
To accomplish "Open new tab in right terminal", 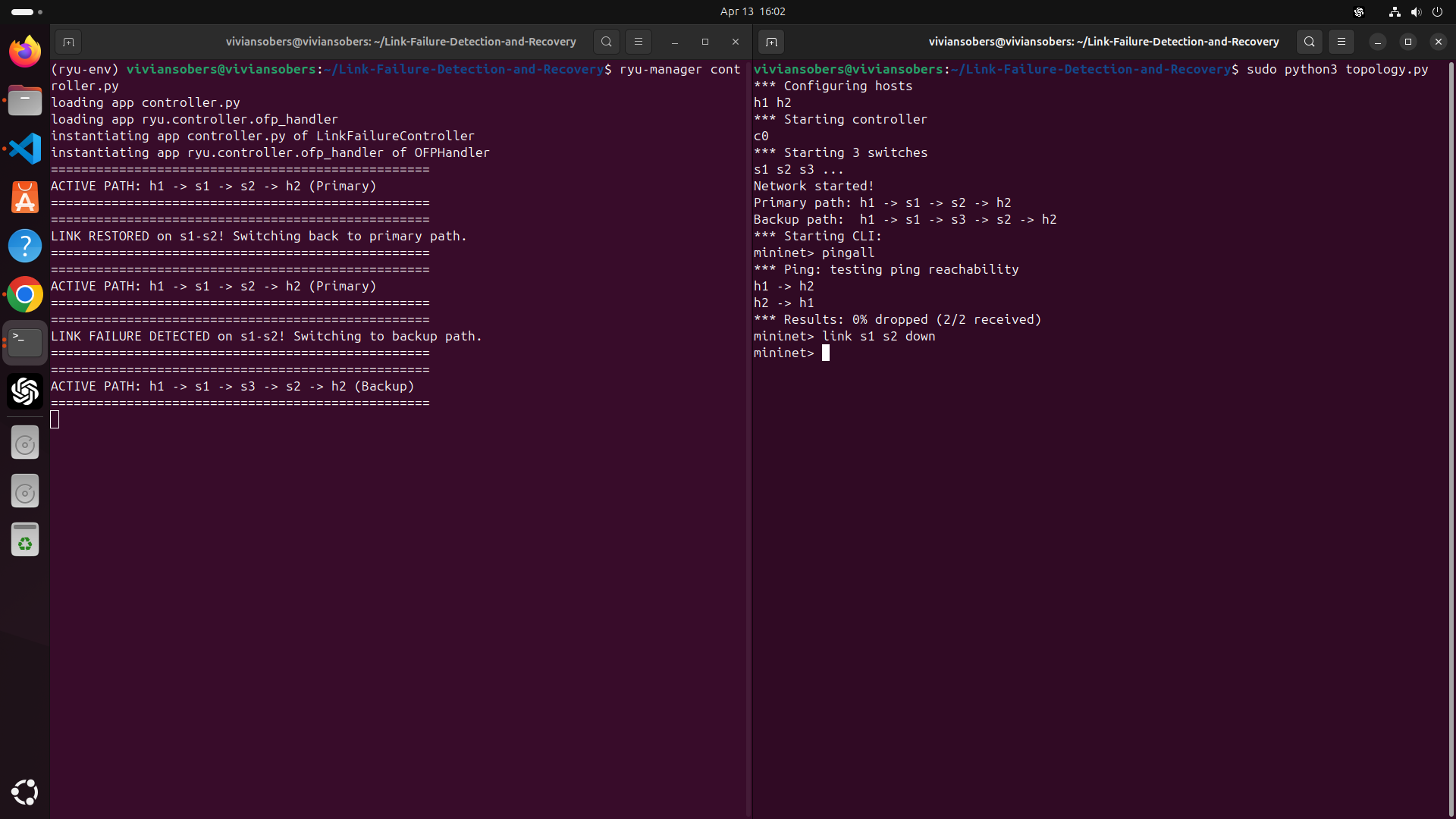I will pyautogui.click(x=771, y=42).
